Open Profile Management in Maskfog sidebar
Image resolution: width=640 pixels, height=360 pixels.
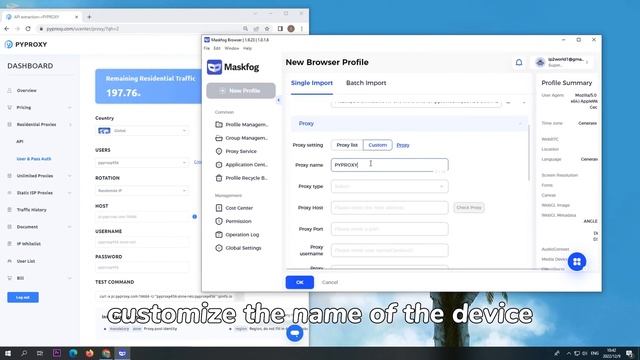click(x=241, y=124)
